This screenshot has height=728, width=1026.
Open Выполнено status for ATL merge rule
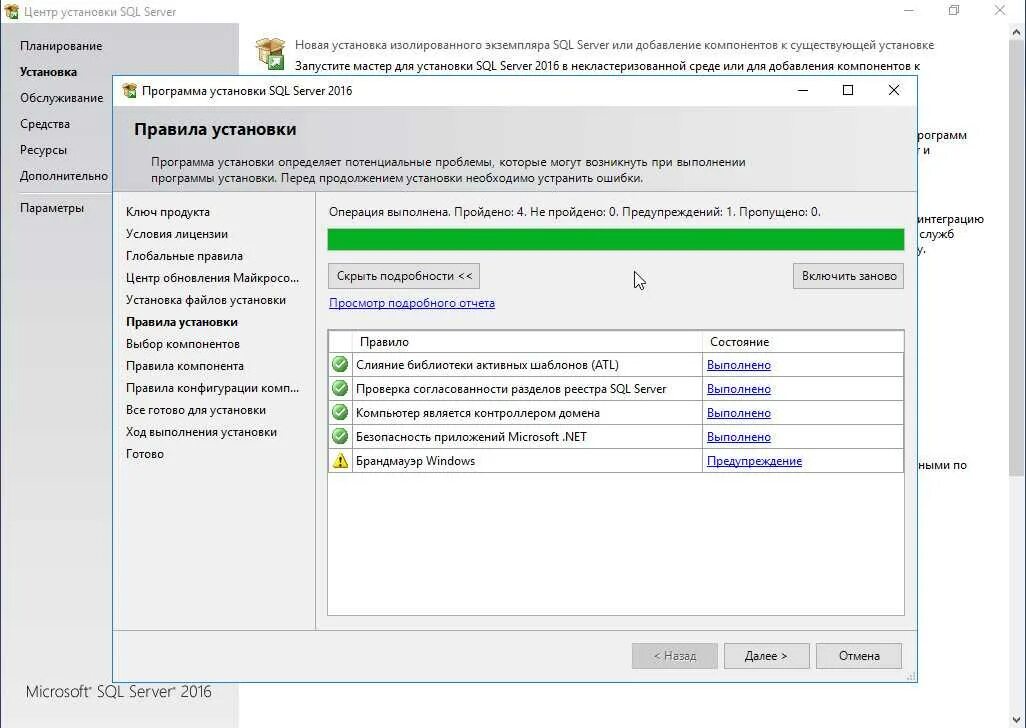[x=739, y=365]
